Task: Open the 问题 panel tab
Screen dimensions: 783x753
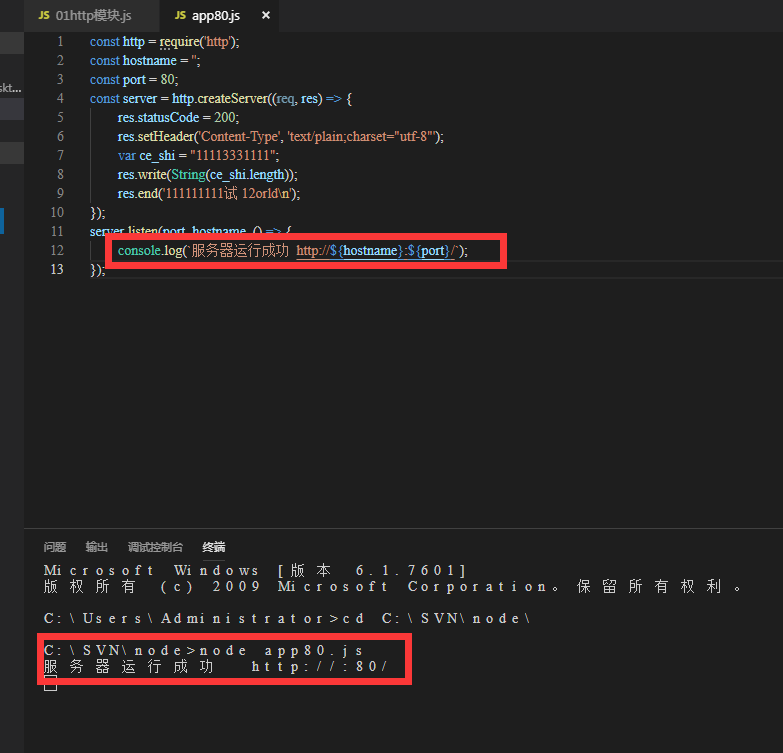Action: (55, 547)
